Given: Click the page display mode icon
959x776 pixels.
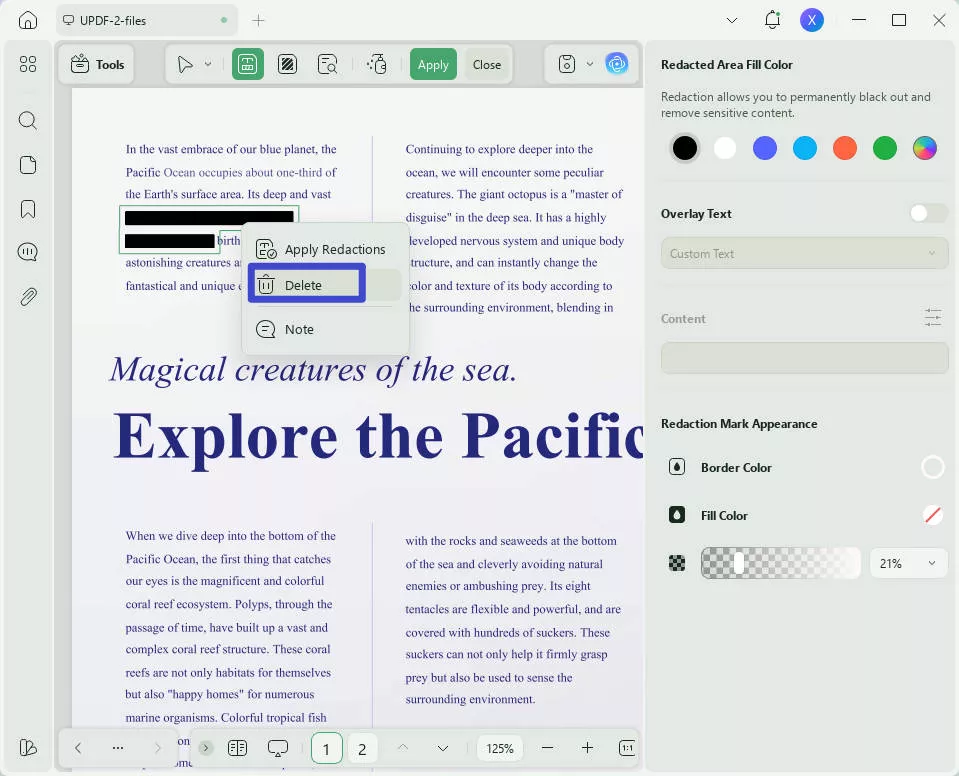Looking at the screenshot, I should tap(237, 748).
